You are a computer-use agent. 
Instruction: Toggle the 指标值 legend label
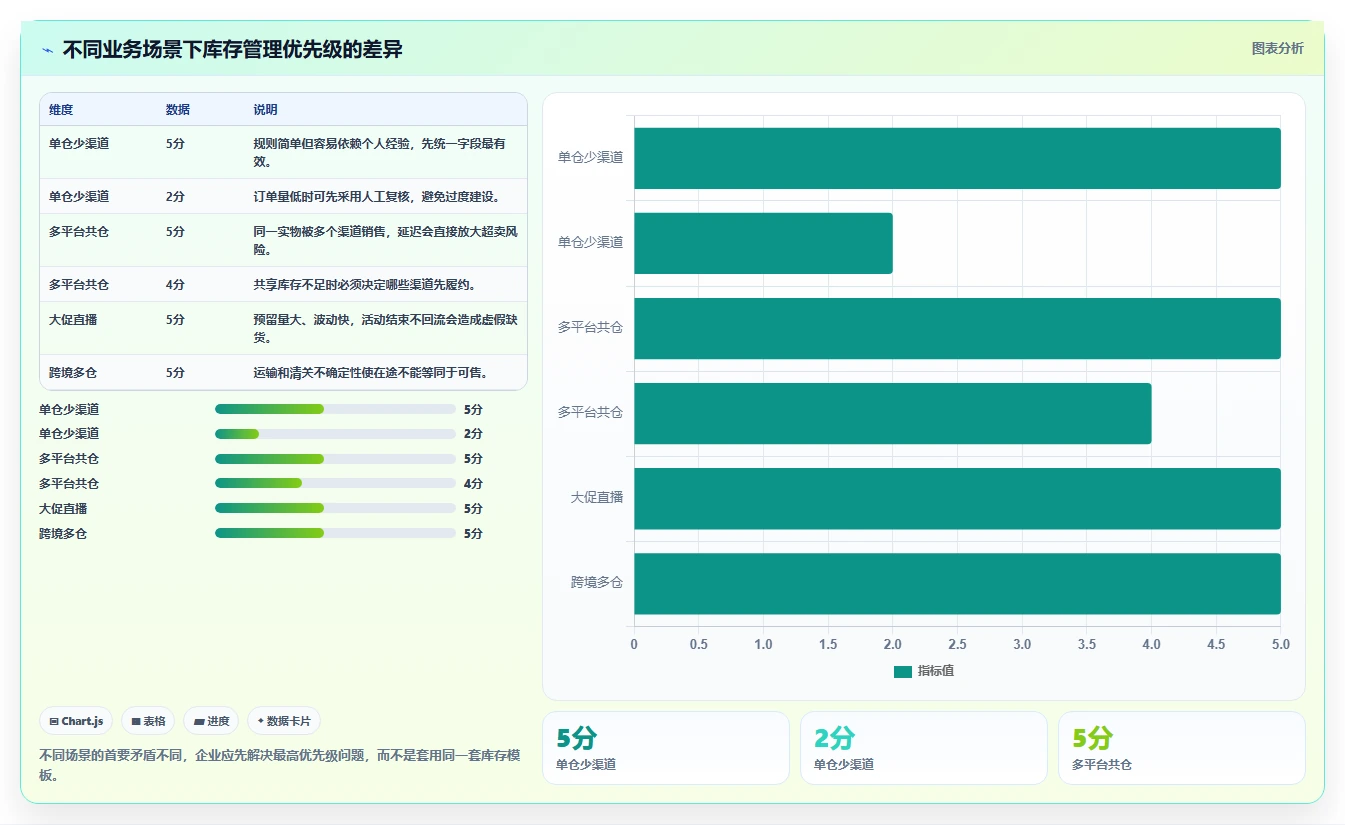click(936, 671)
